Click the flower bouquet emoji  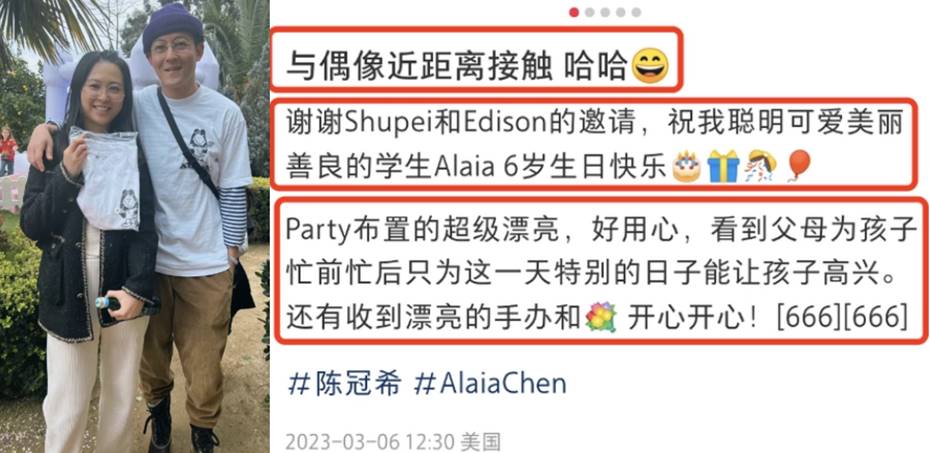tap(601, 317)
